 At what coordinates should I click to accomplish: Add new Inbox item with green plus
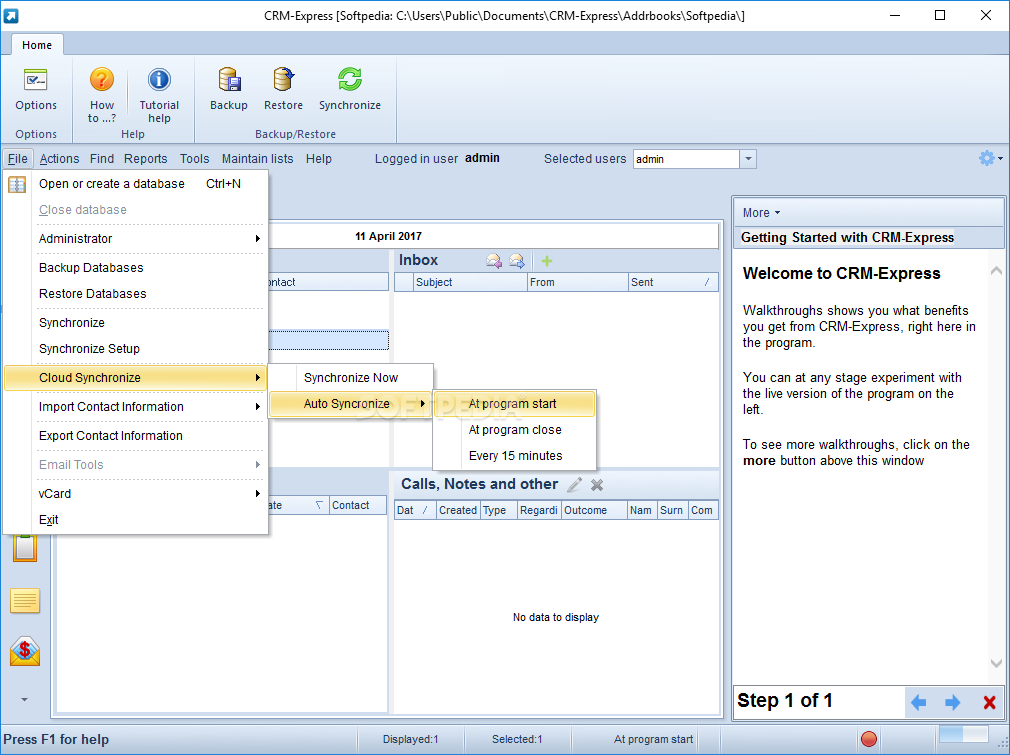[x=547, y=261]
